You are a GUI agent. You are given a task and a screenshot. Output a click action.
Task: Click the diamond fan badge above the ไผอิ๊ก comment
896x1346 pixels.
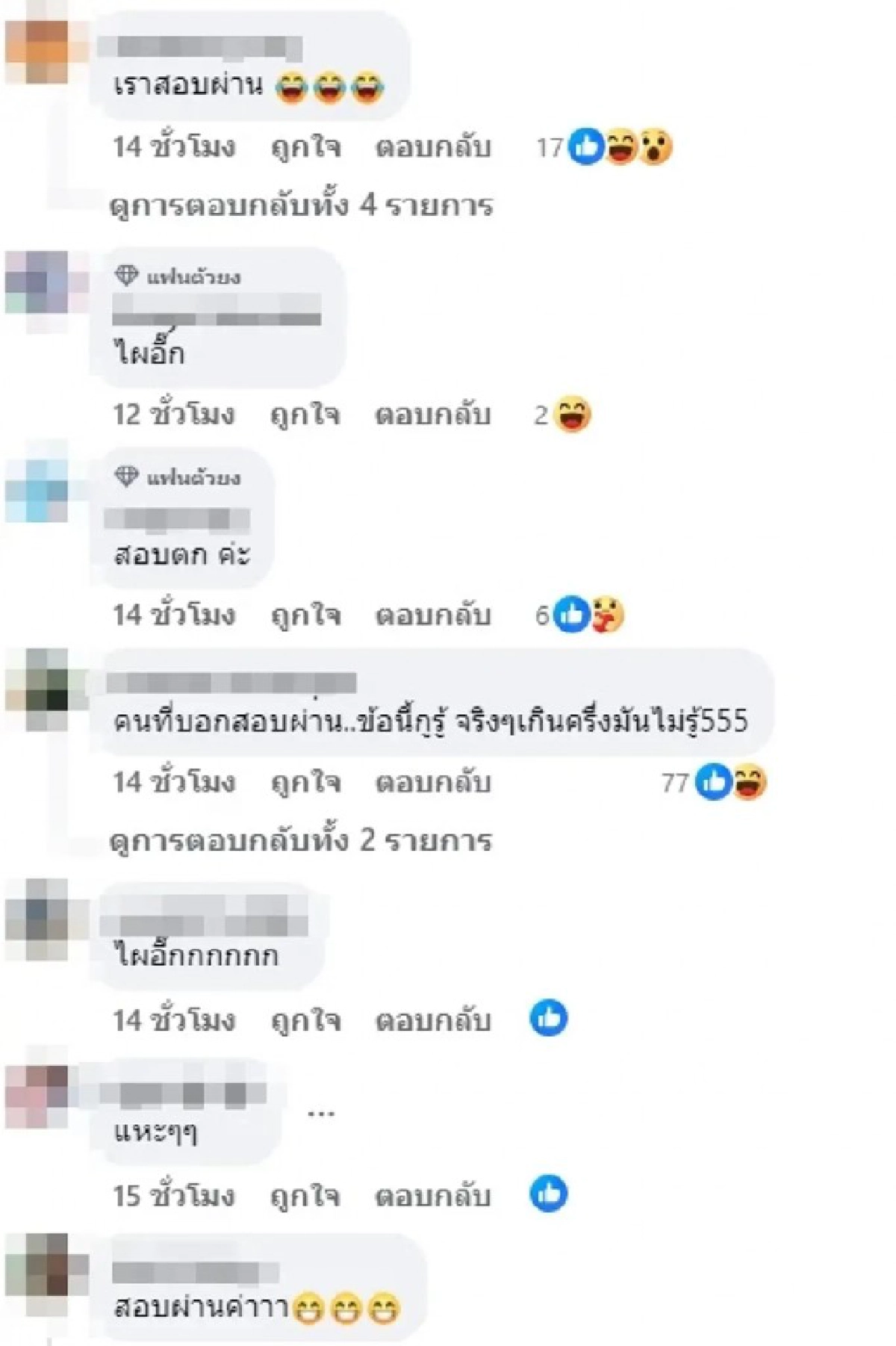[x=126, y=276]
